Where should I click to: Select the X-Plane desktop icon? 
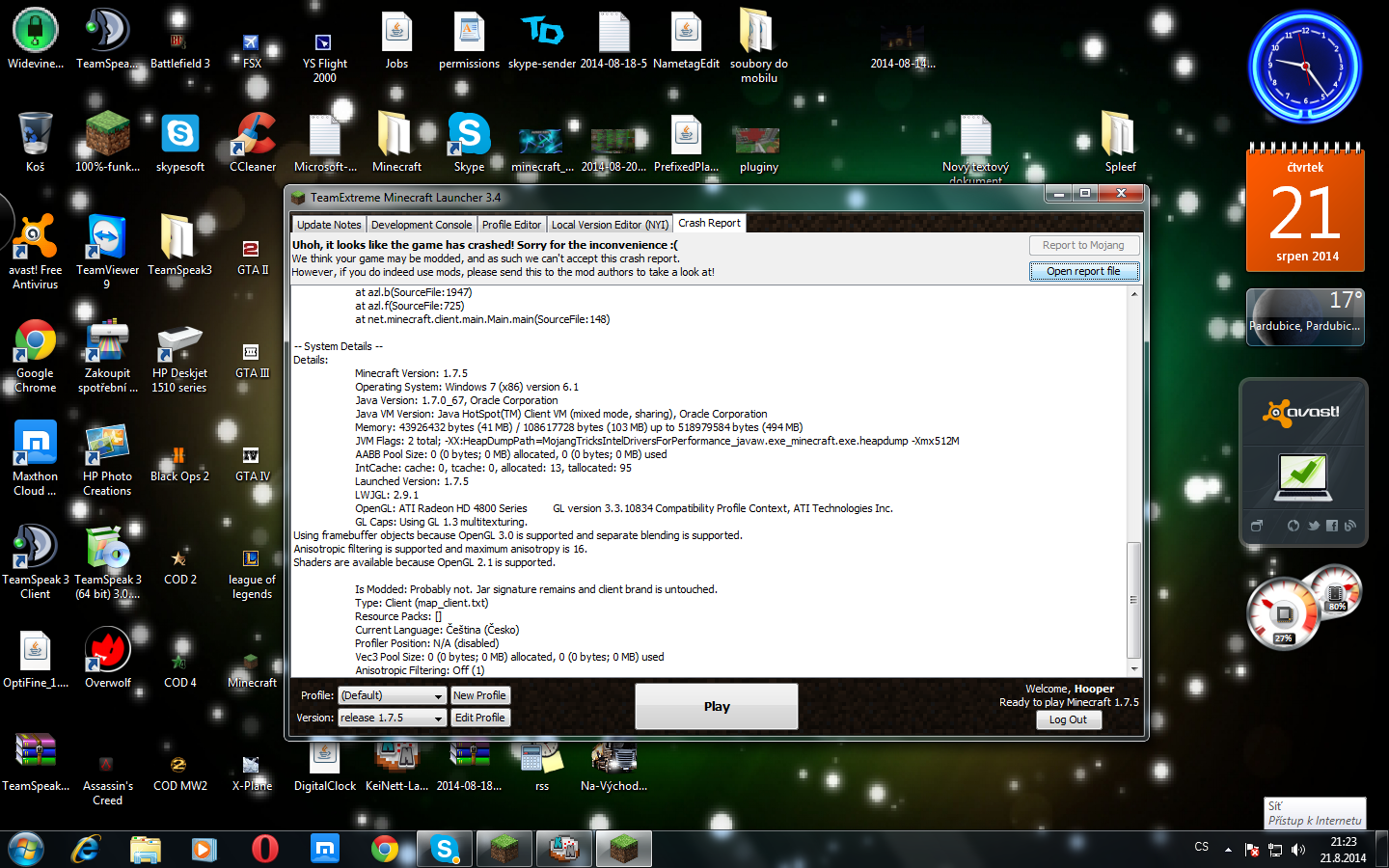coord(252,773)
